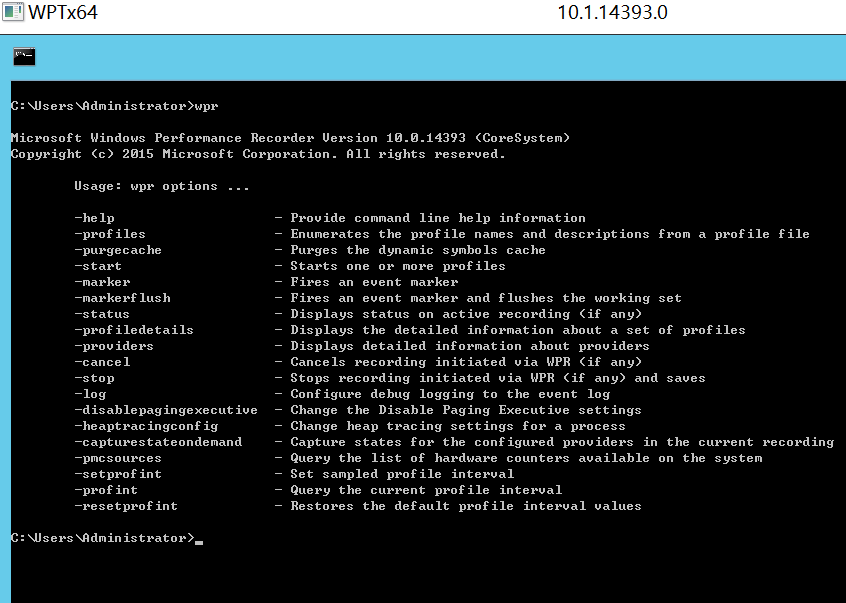Click 'Configure debug logging to the event log'
The image size is (846, 603).
point(450,394)
